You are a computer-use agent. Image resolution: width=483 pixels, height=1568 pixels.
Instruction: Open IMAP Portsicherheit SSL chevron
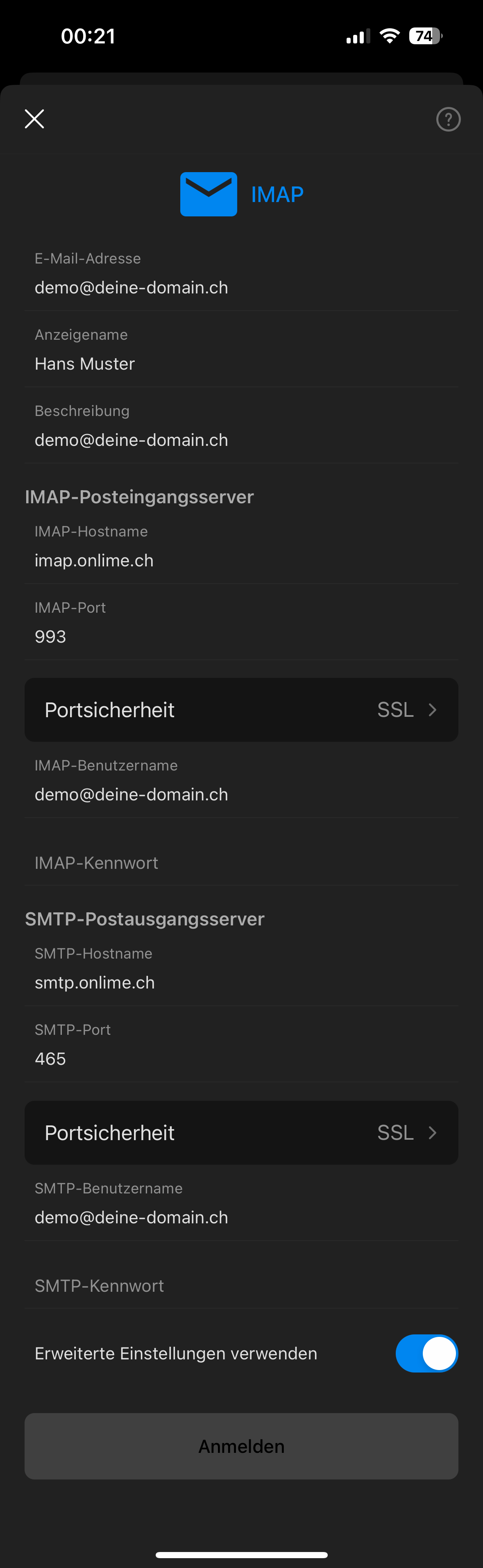tap(433, 710)
